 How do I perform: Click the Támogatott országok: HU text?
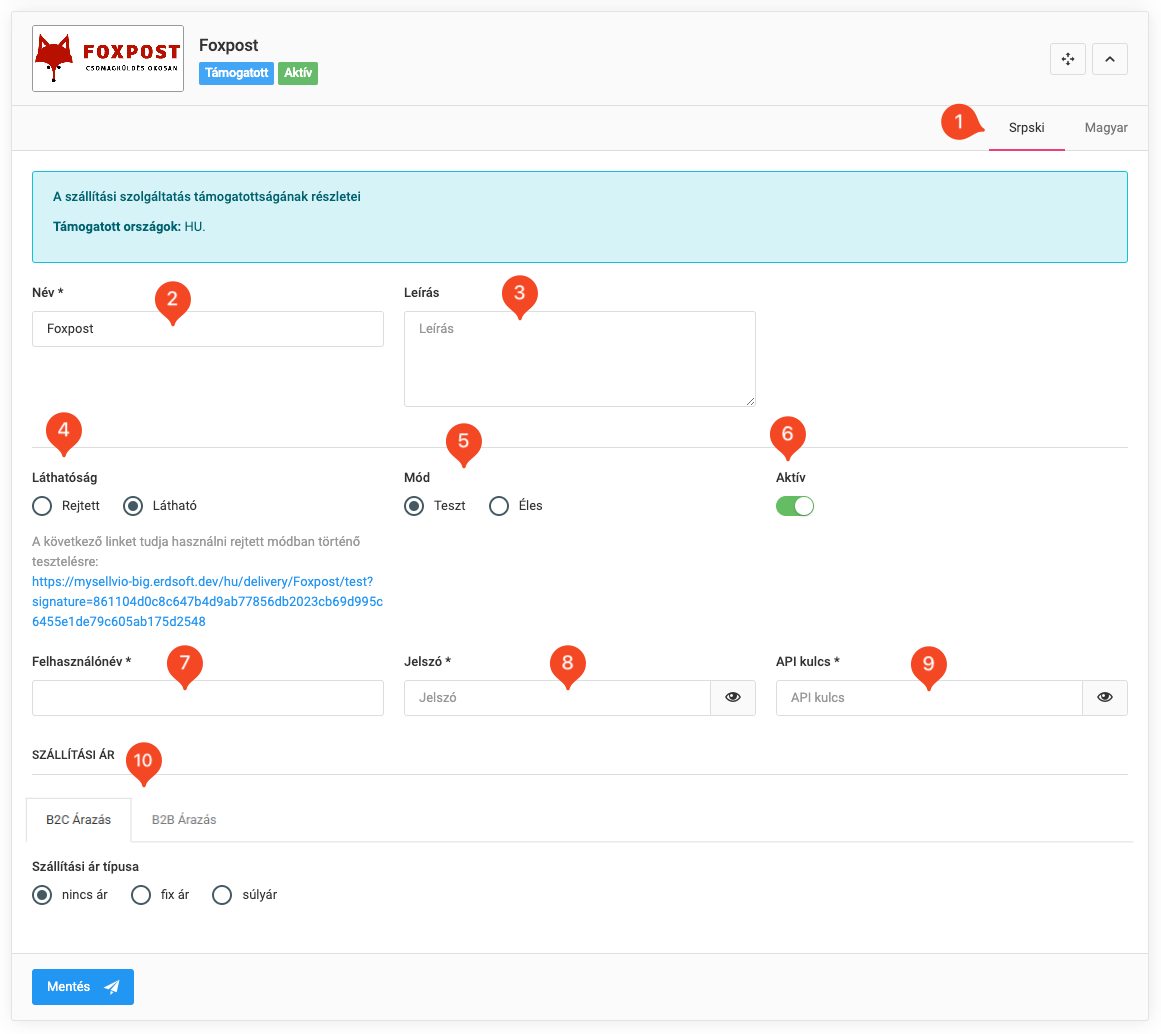129,227
